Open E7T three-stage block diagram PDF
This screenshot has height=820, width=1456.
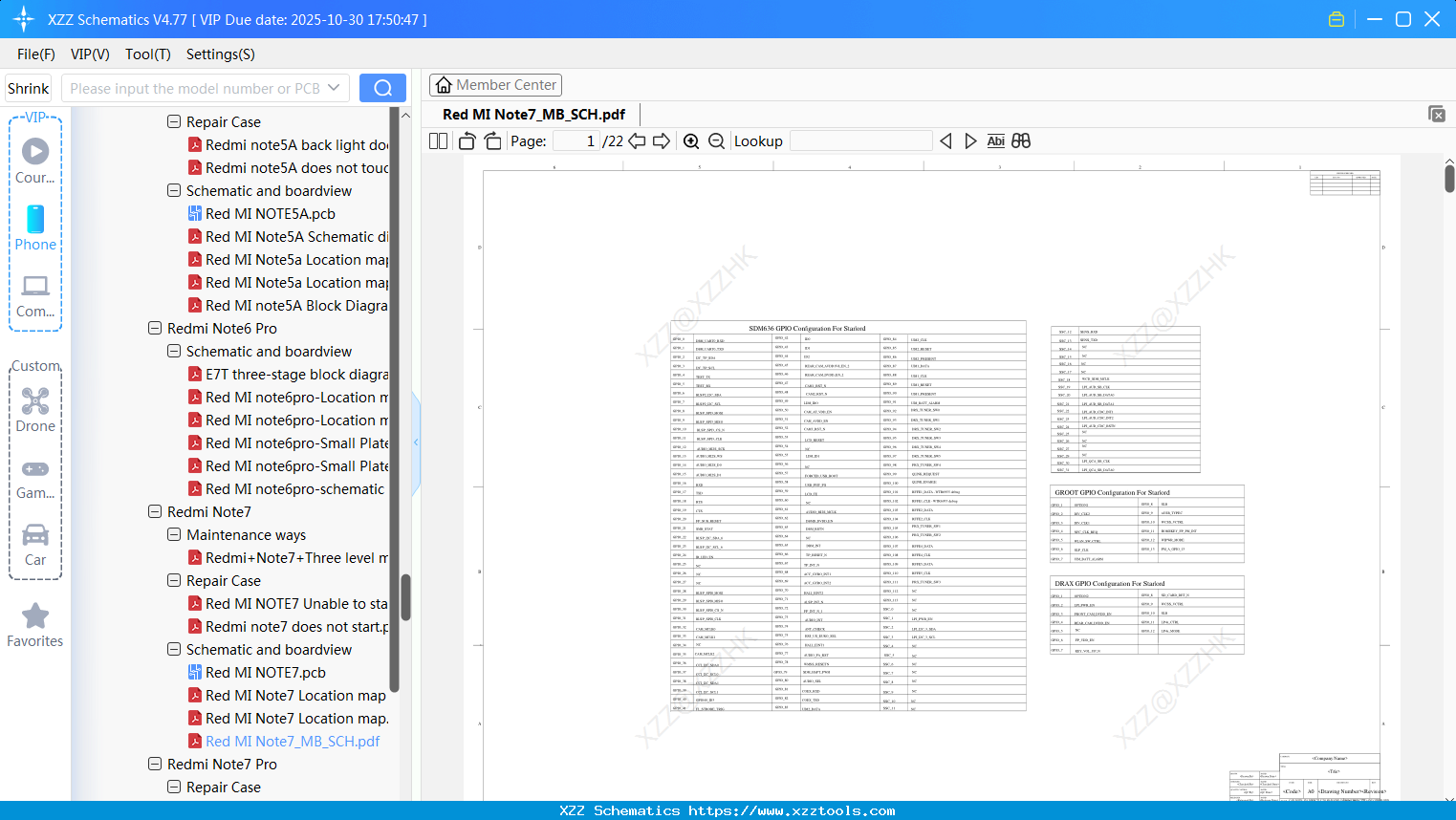pyautogui.click(x=288, y=374)
